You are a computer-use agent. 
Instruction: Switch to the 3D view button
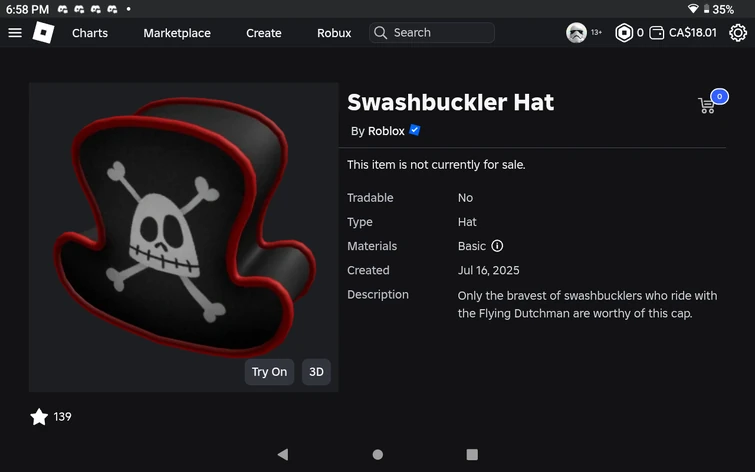tap(316, 372)
